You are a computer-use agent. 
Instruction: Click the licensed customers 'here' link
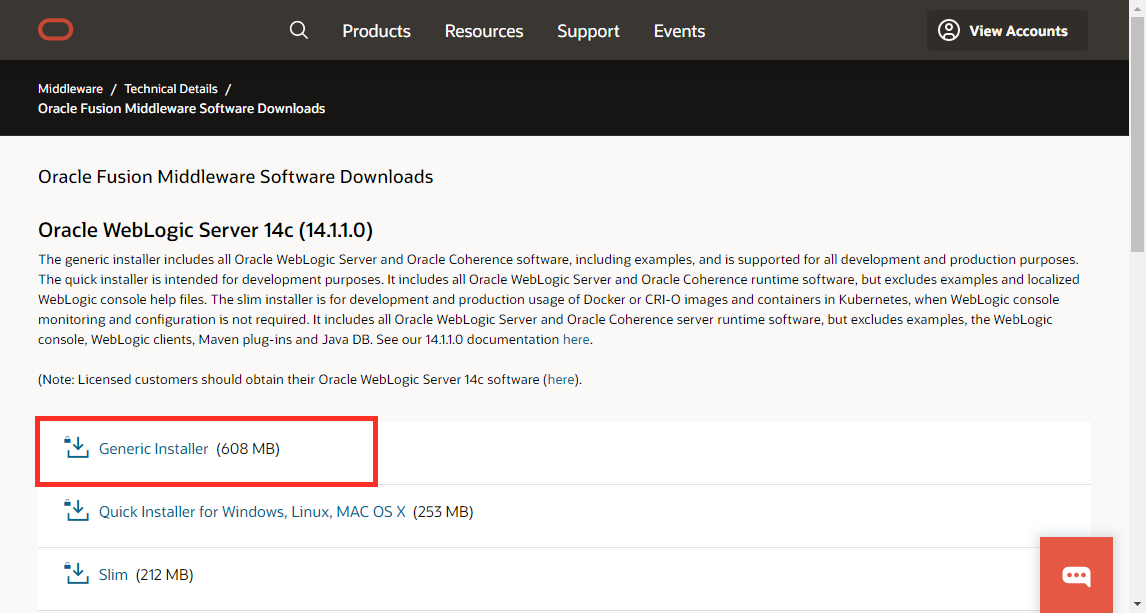(560, 379)
